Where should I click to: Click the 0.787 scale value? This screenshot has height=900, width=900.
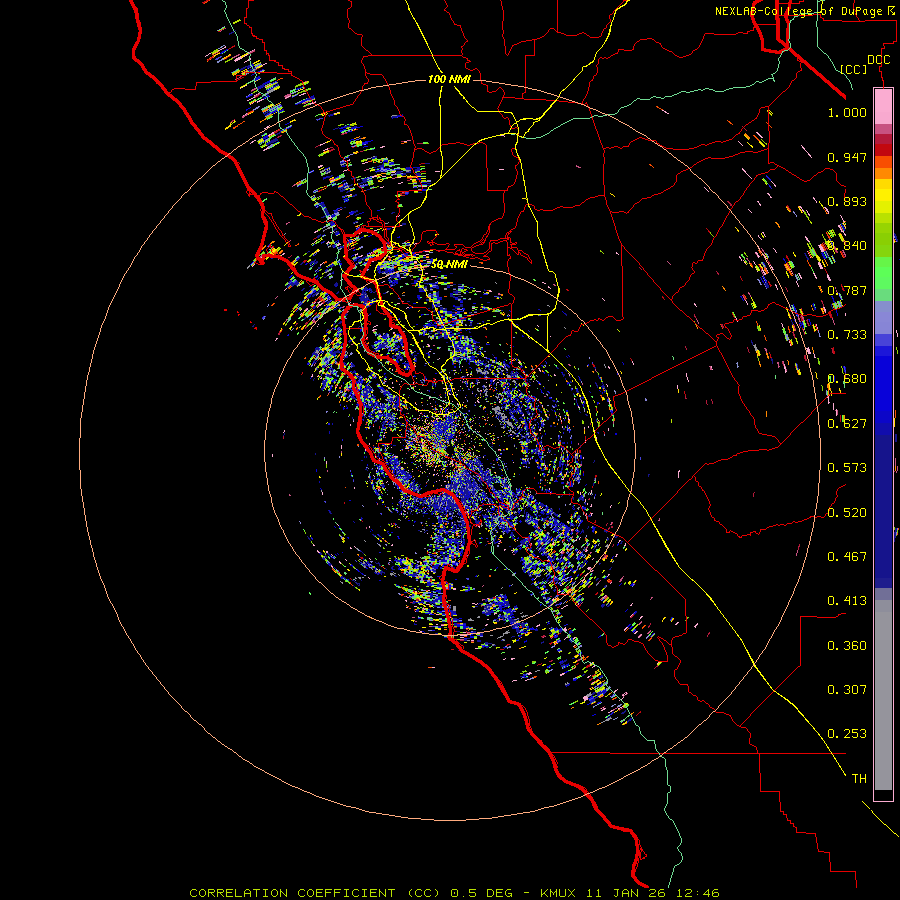847,290
